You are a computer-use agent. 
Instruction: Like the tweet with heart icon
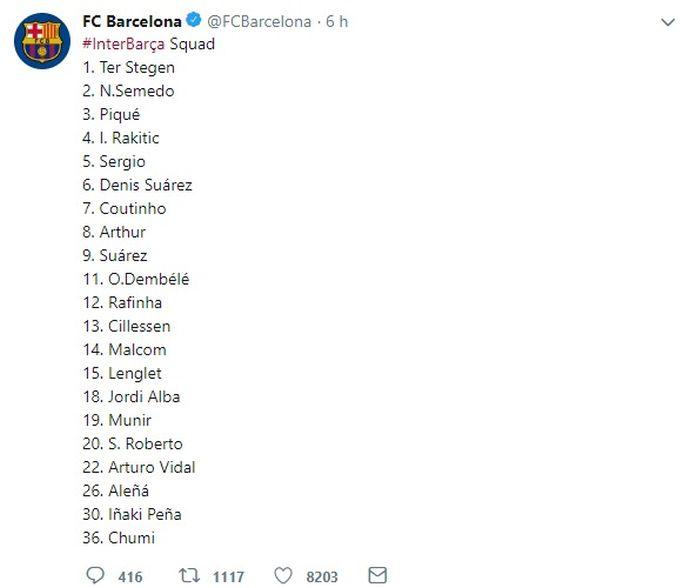[283, 575]
